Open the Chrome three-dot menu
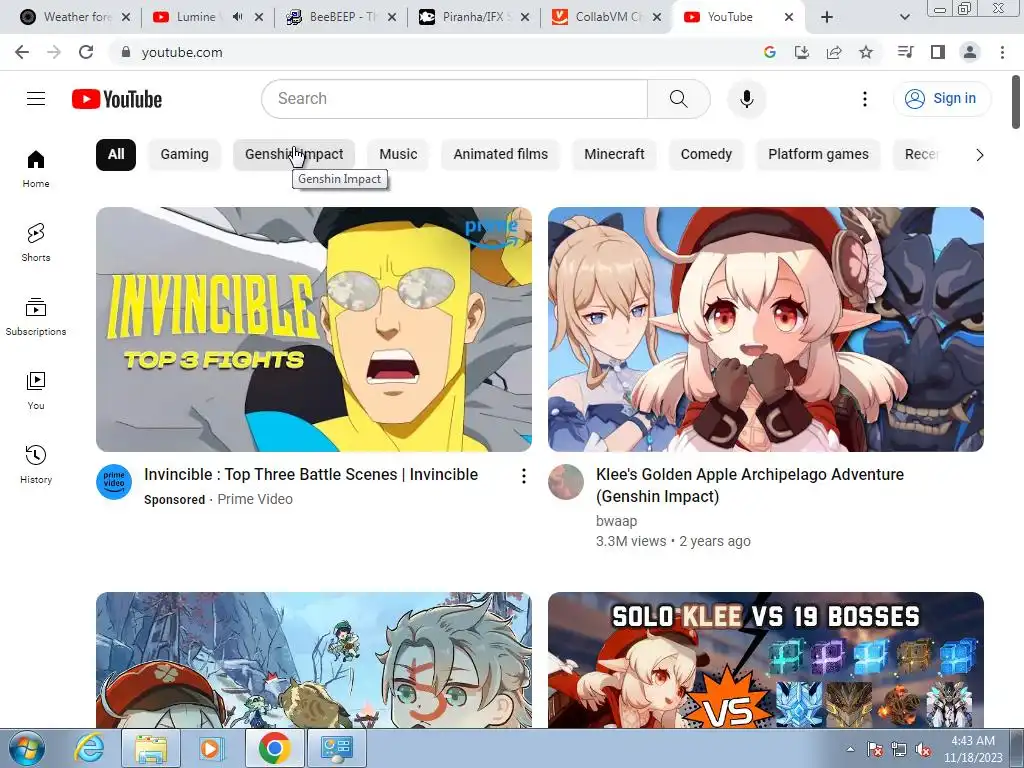Viewport: 1024px width, 768px height. pos(1002,52)
